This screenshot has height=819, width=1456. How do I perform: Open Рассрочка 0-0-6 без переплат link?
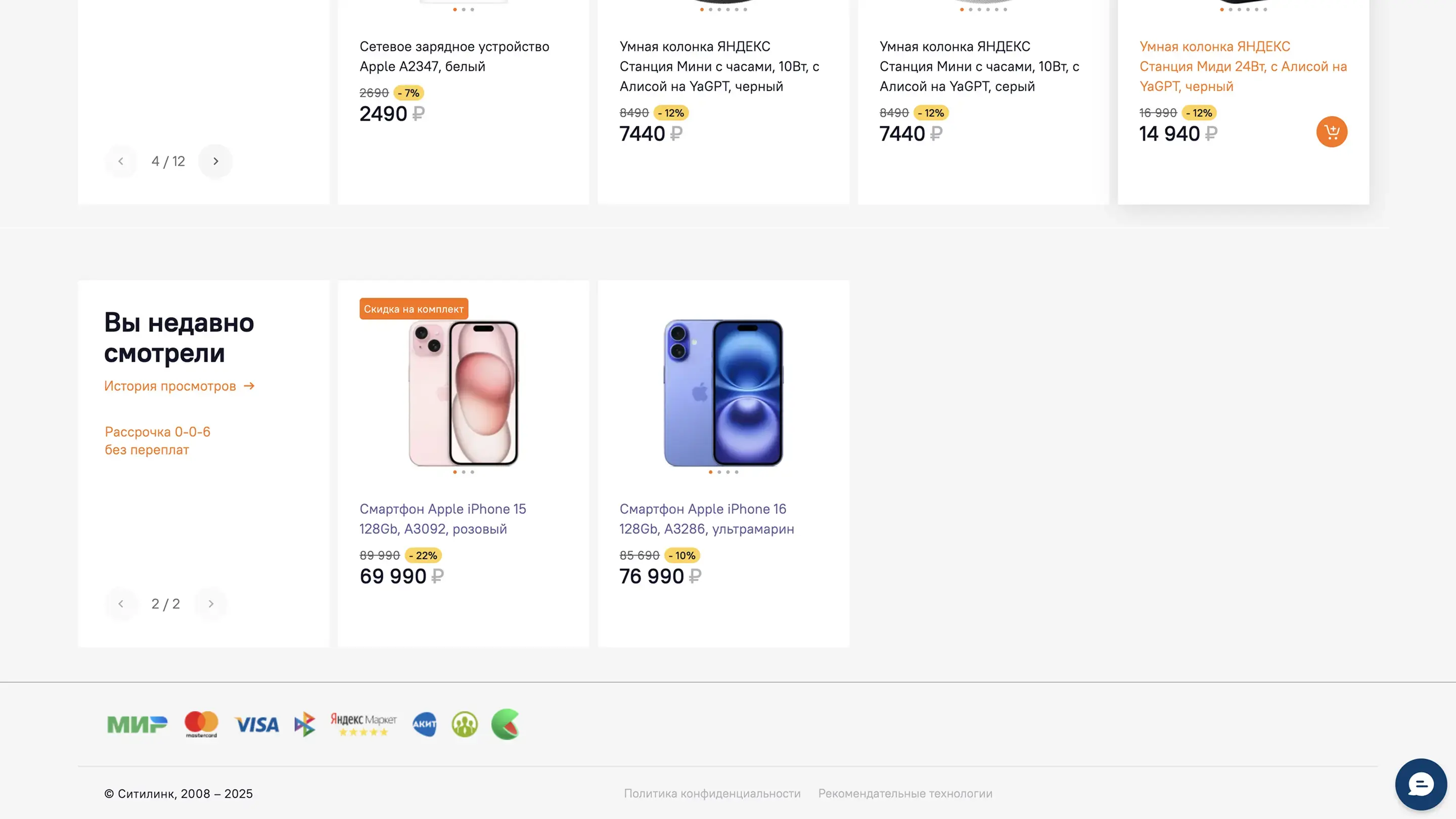(157, 441)
